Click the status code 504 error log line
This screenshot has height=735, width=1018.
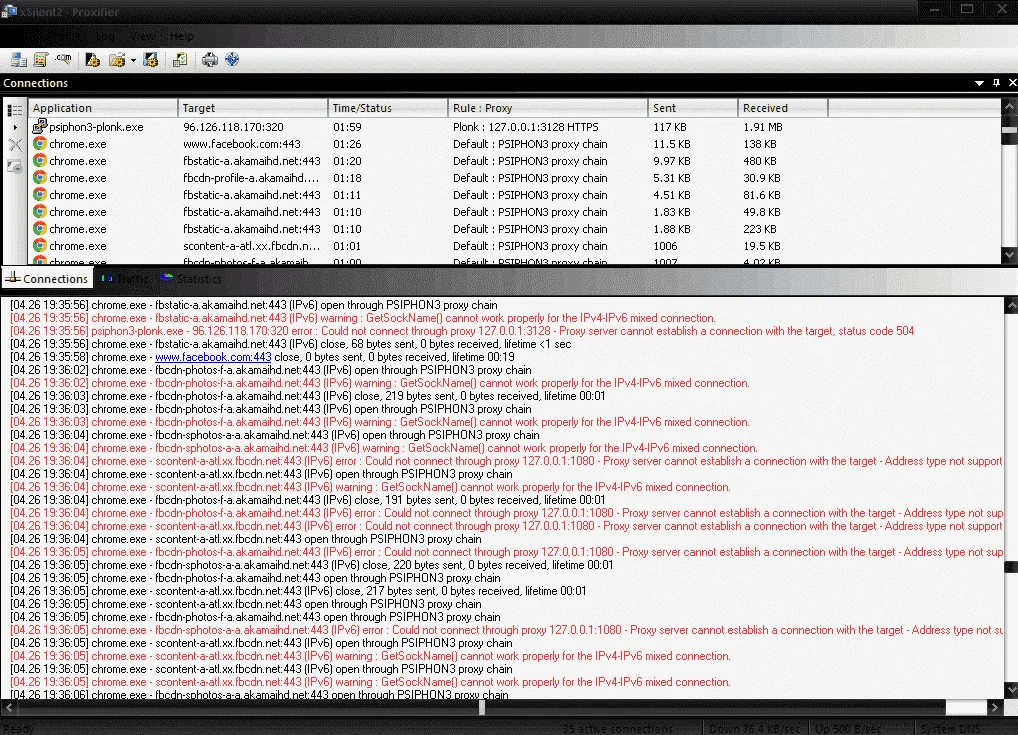tap(462, 331)
